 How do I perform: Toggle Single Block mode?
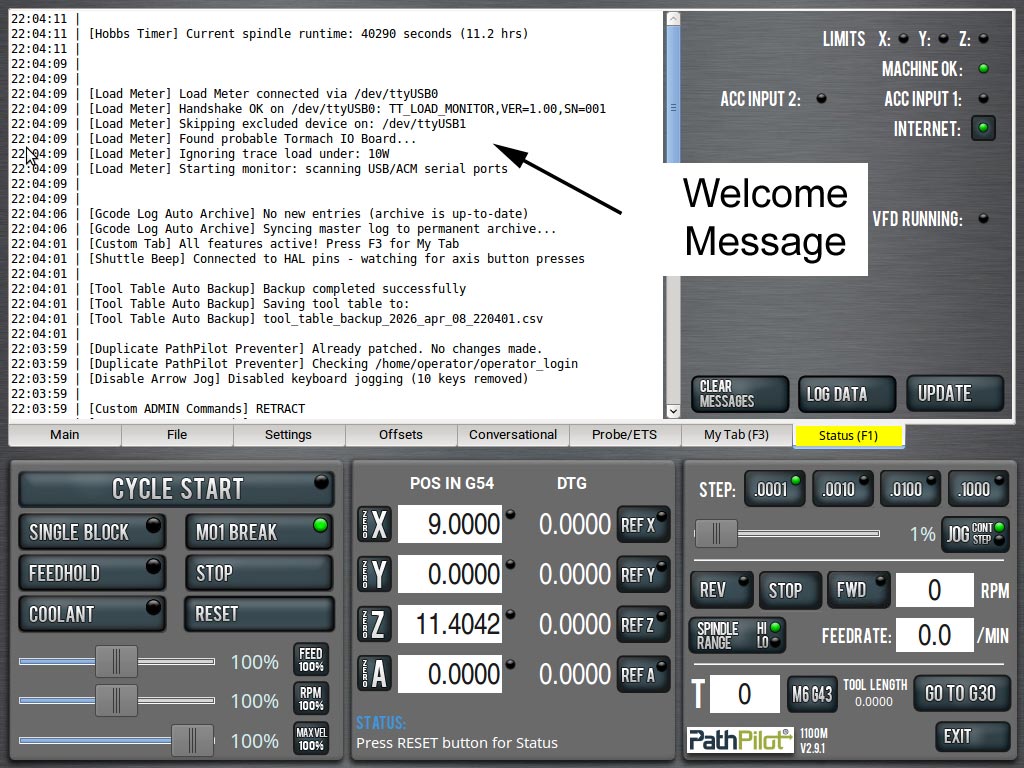(92, 532)
